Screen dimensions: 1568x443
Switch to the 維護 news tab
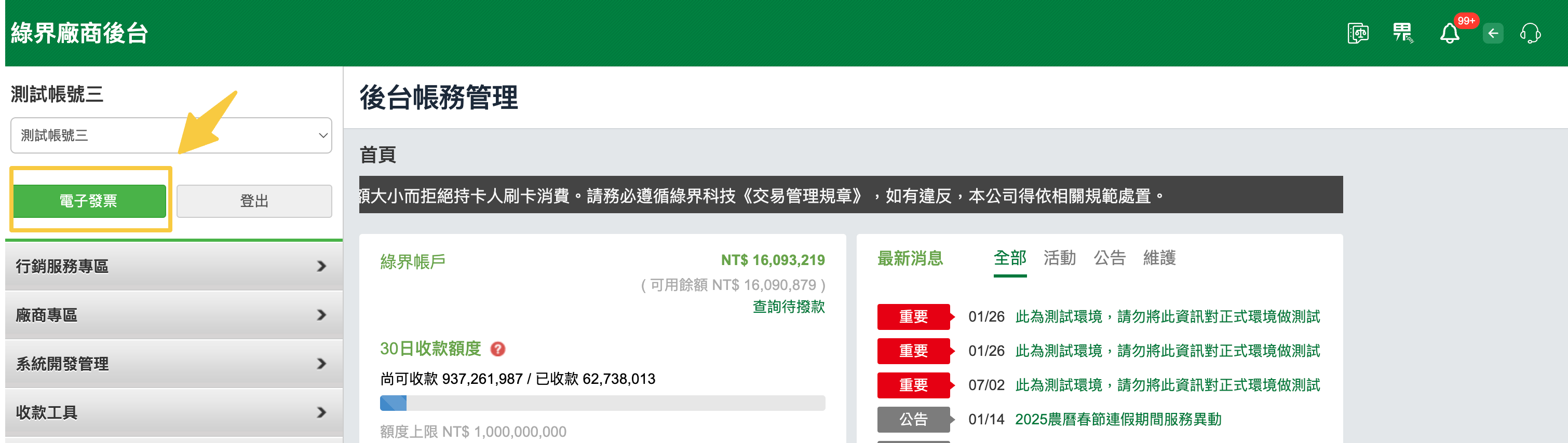pyautogui.click(x=1159, y=258)
